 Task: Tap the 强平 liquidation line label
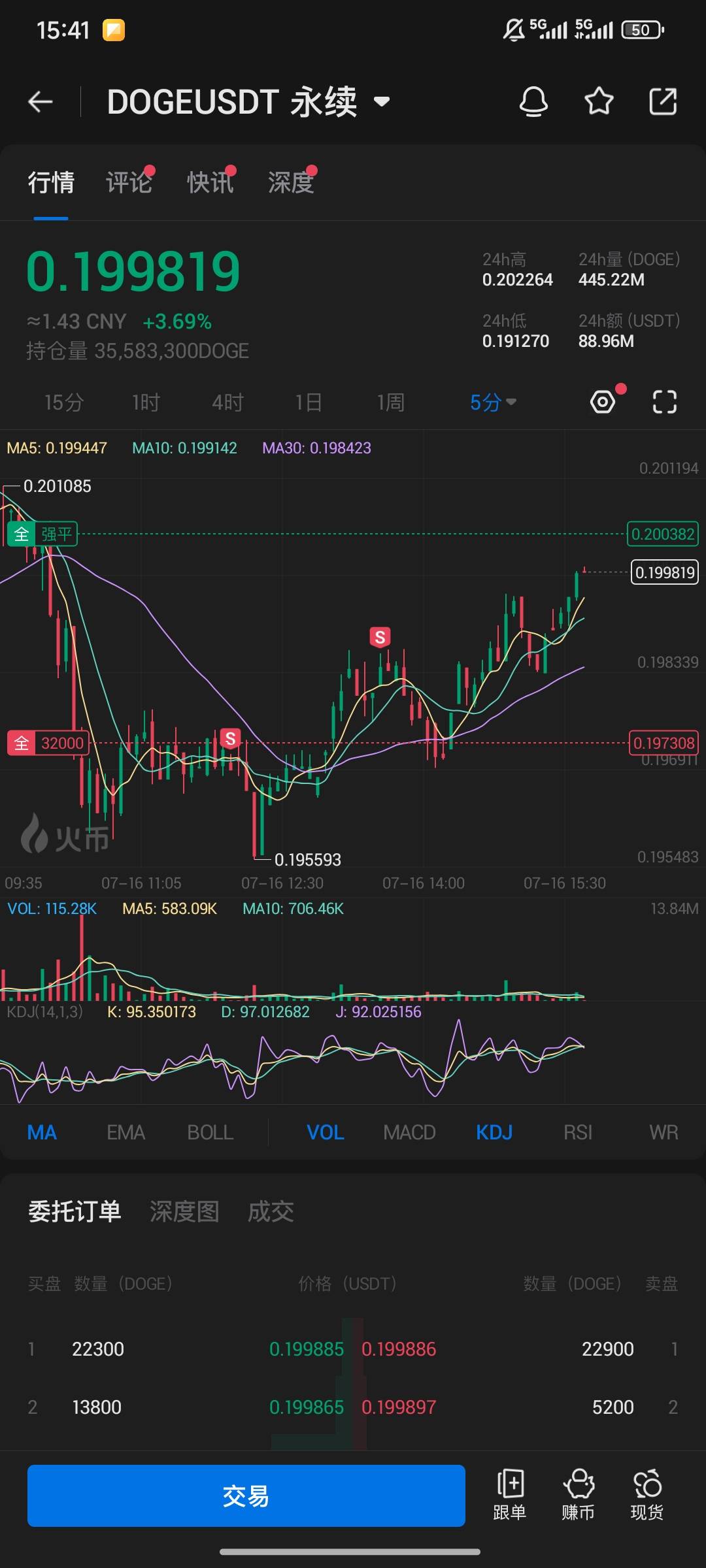42,534
